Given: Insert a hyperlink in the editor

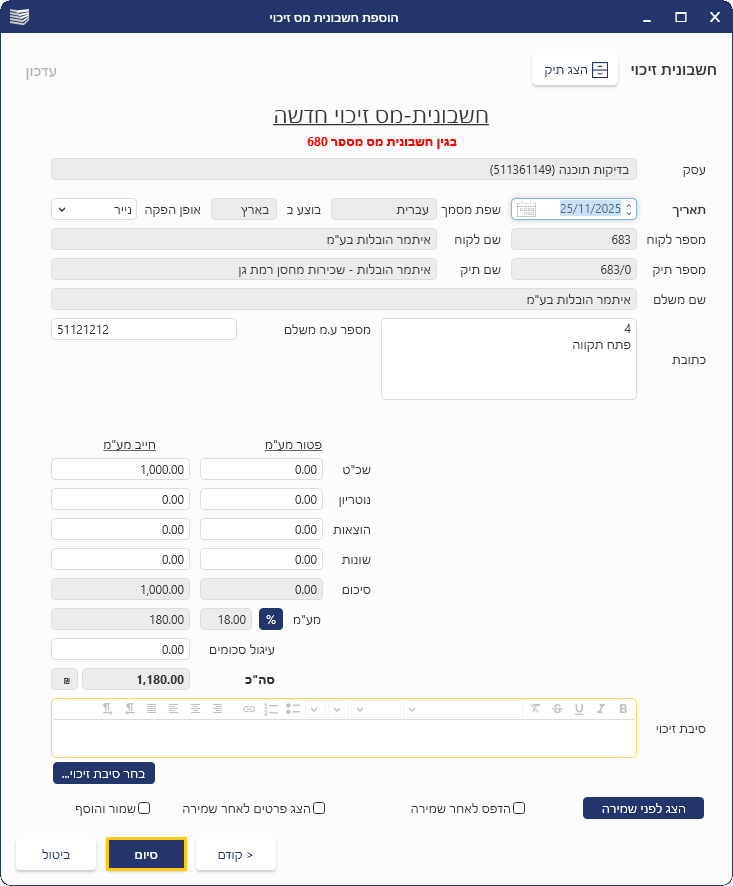Looking at the screenshot, I should (249, 709).
